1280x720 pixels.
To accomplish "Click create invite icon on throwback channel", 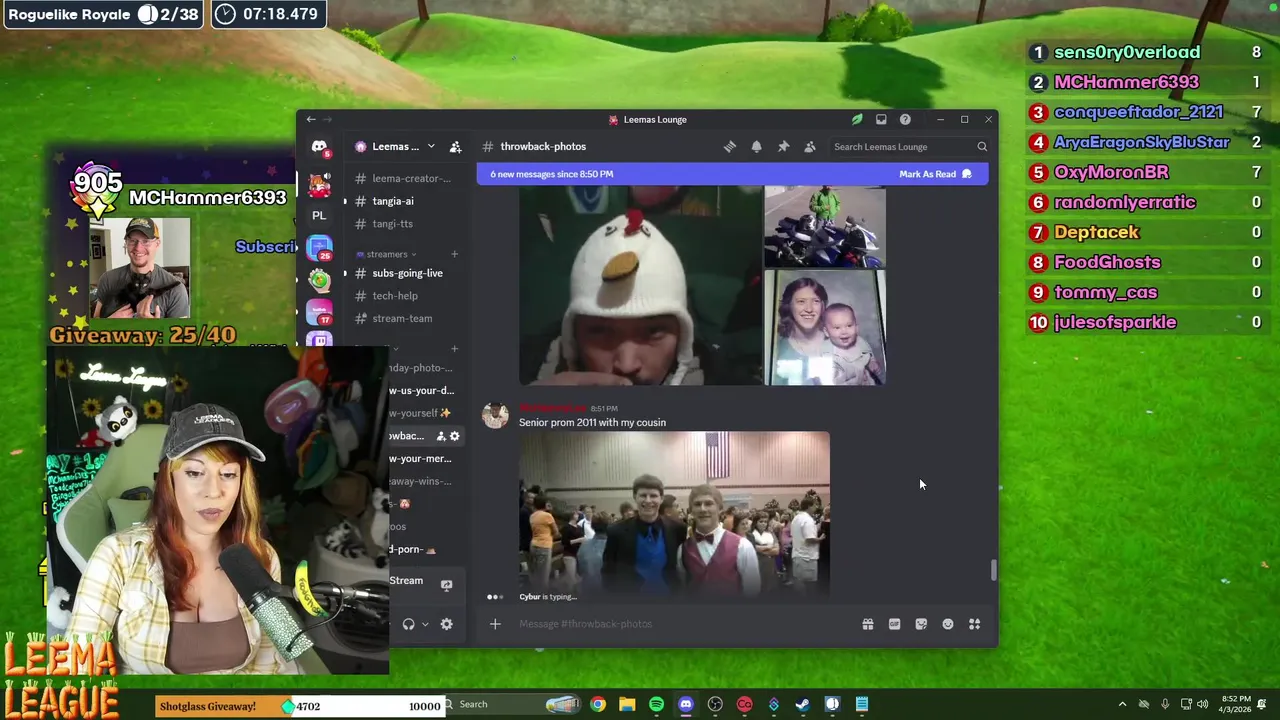I will coord(441,436).
